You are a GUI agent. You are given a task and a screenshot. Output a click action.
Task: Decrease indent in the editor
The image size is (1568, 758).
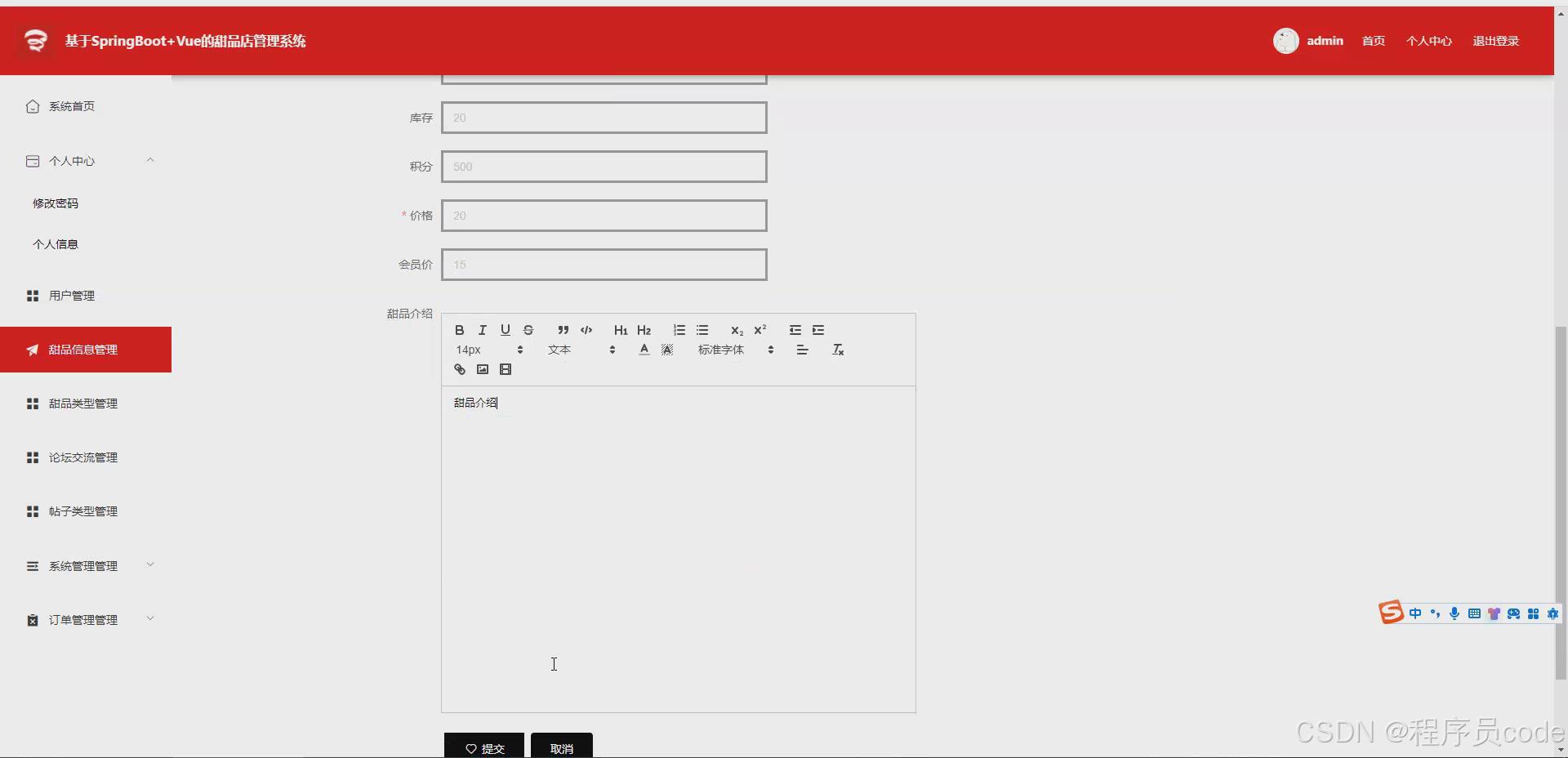[x=795, y=330]
